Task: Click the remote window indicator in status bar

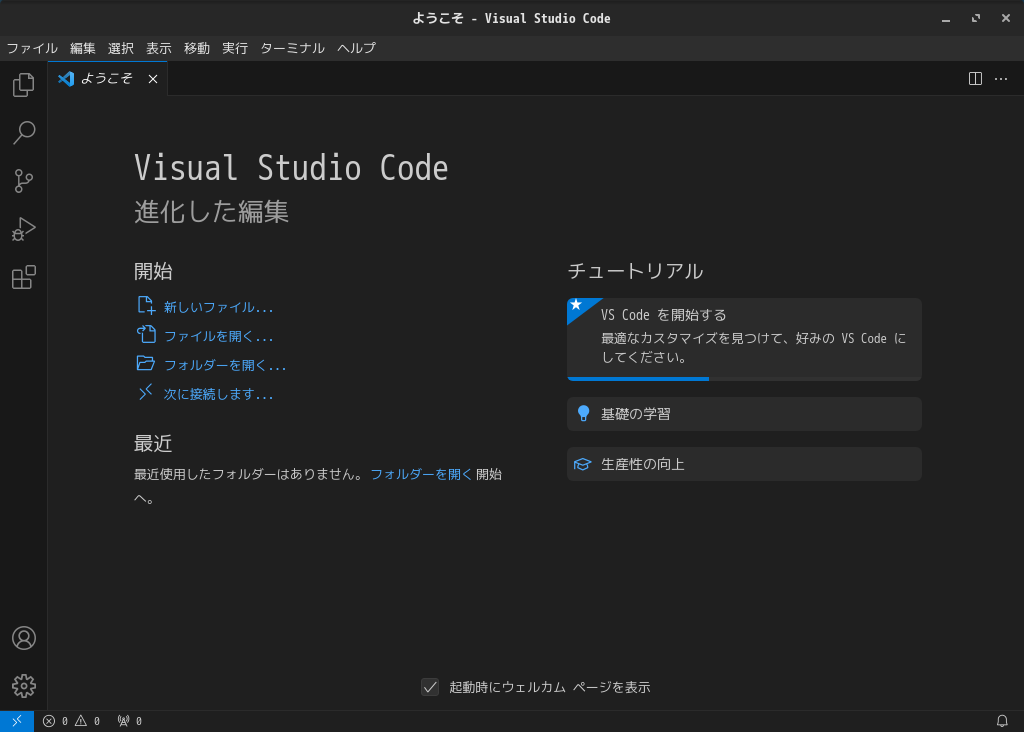Action: click(17, 721)
